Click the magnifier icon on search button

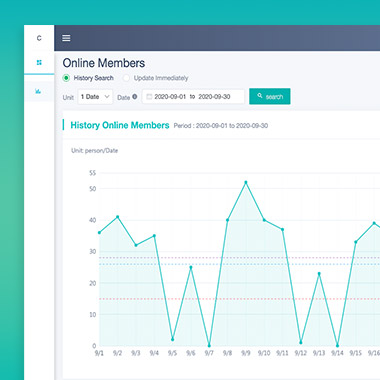(x=260, y=96)
